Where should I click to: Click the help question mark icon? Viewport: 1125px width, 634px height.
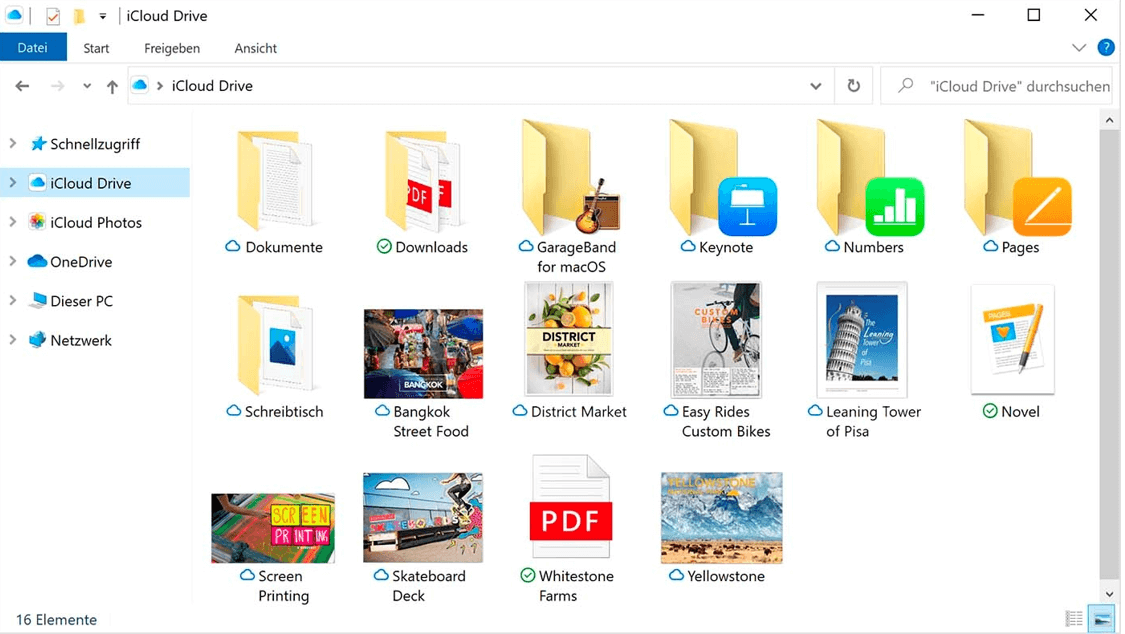tap(1105, 48)
